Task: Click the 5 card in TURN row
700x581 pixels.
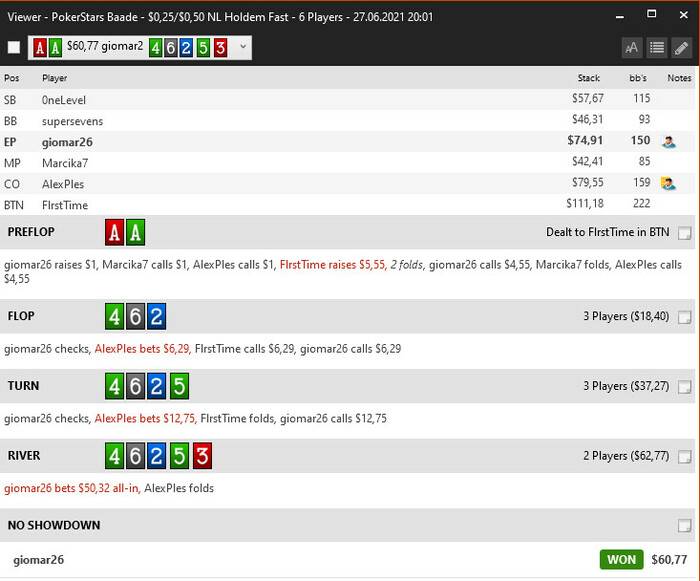Action: [179, 386]
